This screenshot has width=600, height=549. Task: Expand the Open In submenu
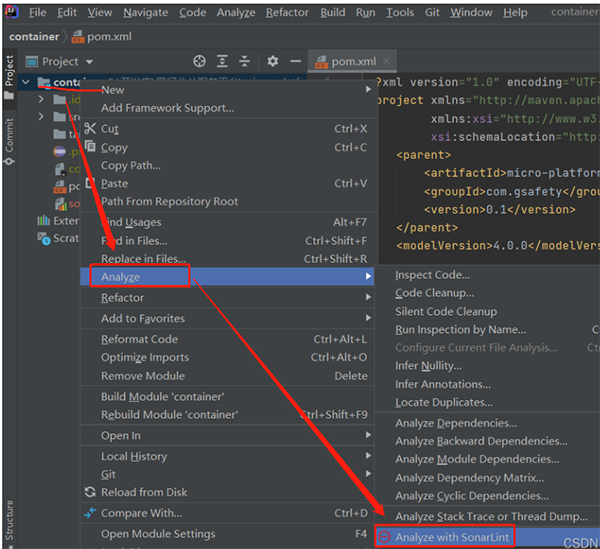point(228,435)
